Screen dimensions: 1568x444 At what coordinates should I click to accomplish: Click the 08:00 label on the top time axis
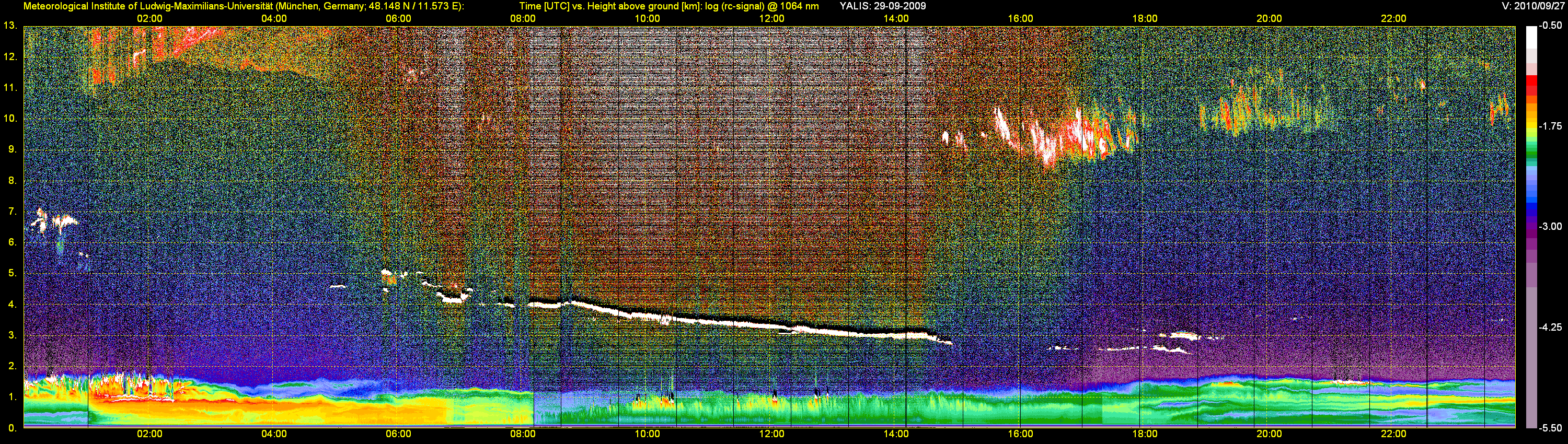[x=523, y=19]
